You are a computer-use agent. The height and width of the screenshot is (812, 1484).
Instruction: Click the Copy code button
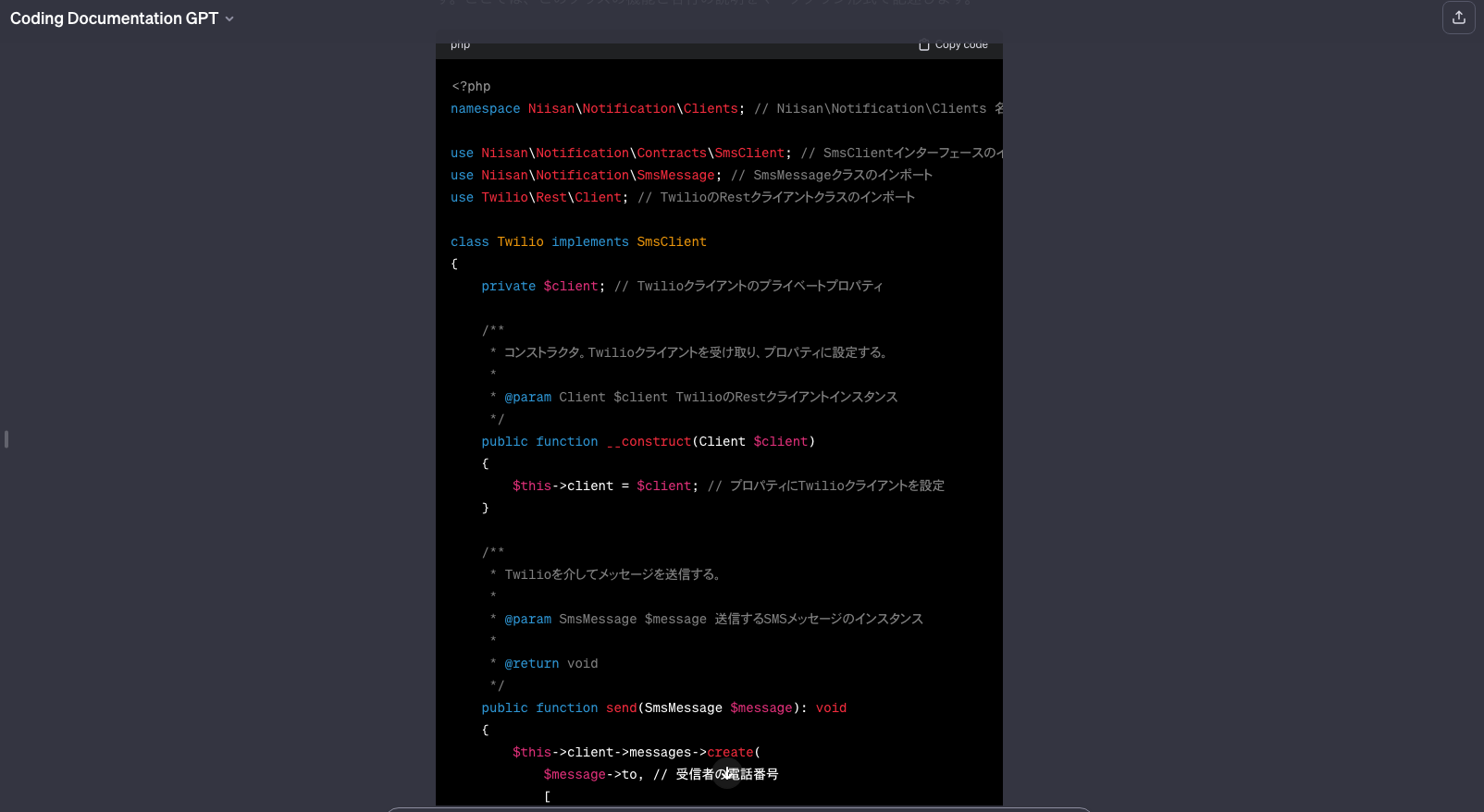(x=953, y=44)
